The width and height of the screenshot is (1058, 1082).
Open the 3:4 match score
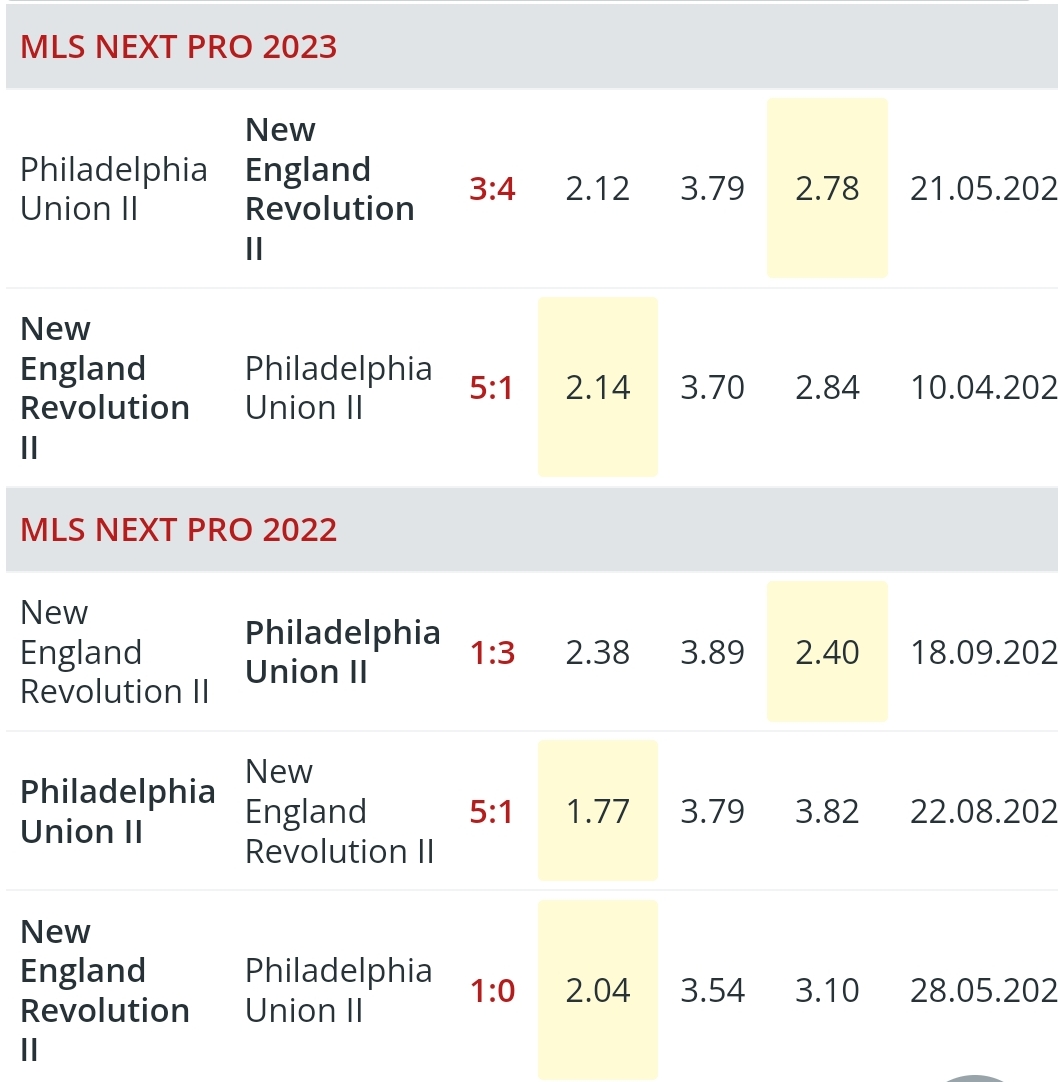(x=492, y=188)
